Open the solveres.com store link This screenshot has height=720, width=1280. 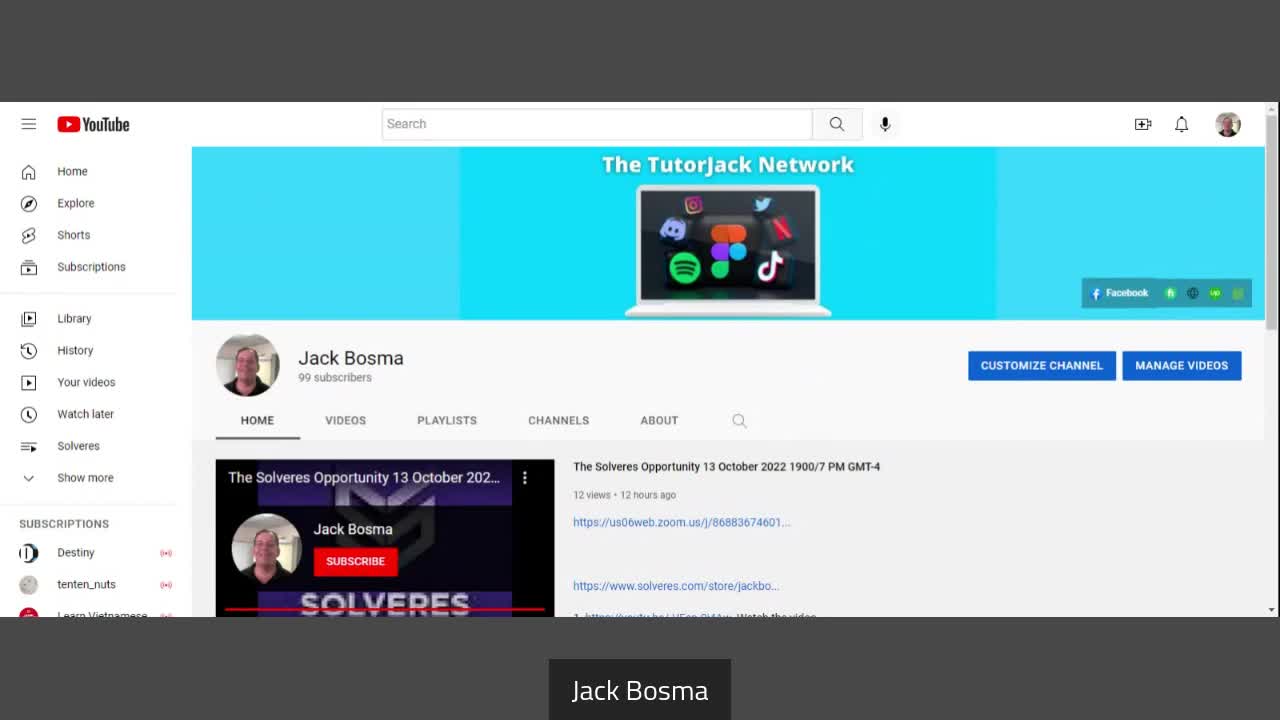click(676, 586)
